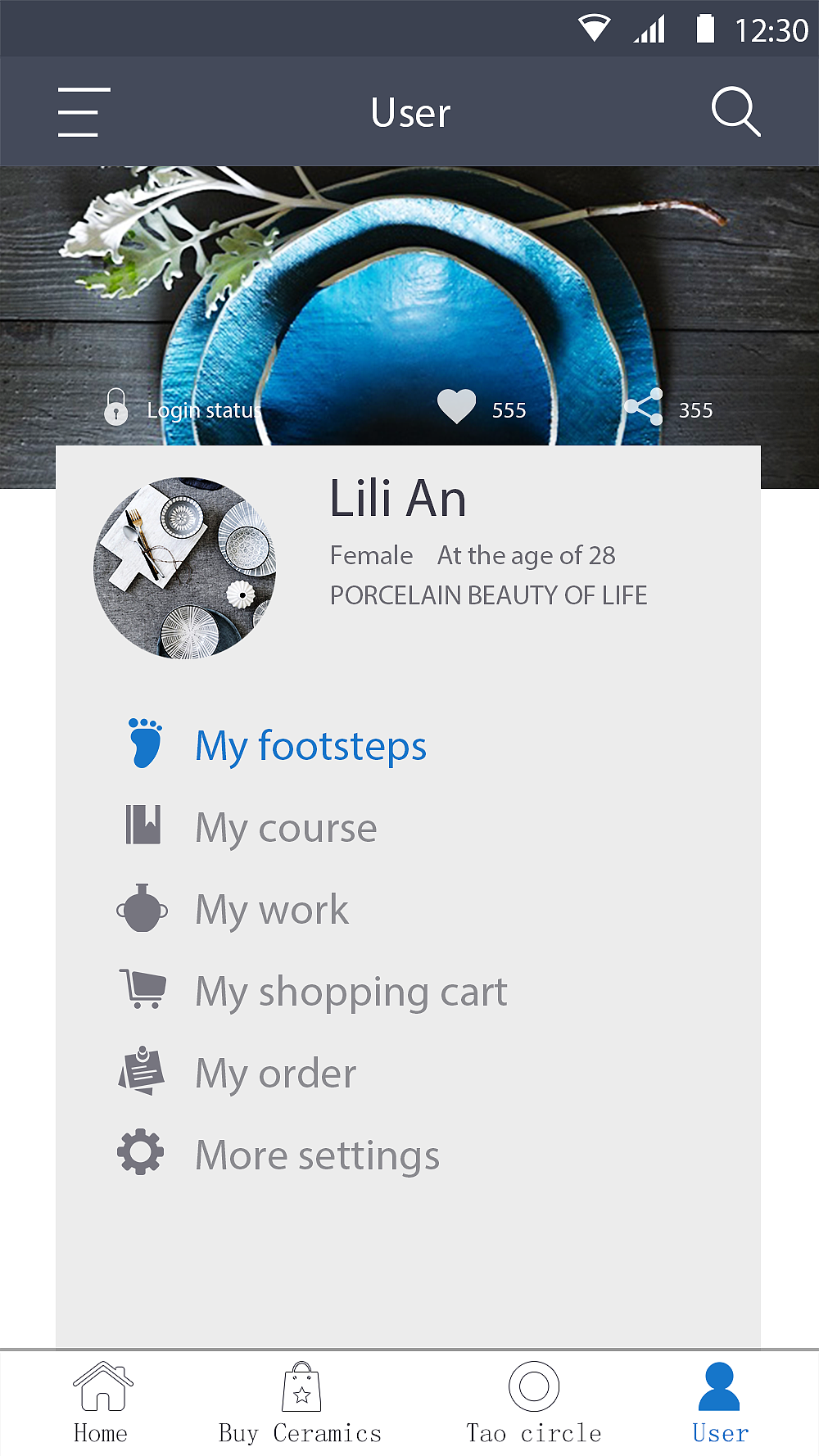Tap the heart likes icon
Viewport: 819px width, 1456px height.
click(x=456, y=407)
